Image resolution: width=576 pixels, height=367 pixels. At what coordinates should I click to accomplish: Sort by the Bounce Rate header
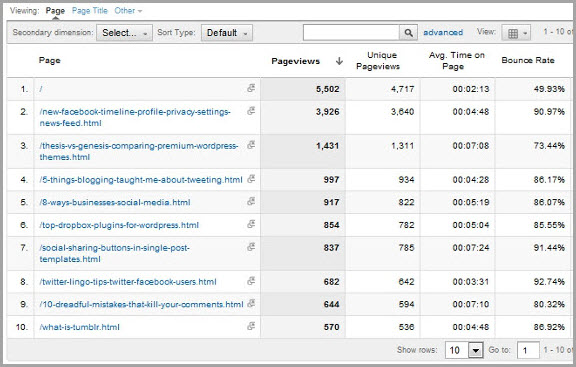[528, 60]
